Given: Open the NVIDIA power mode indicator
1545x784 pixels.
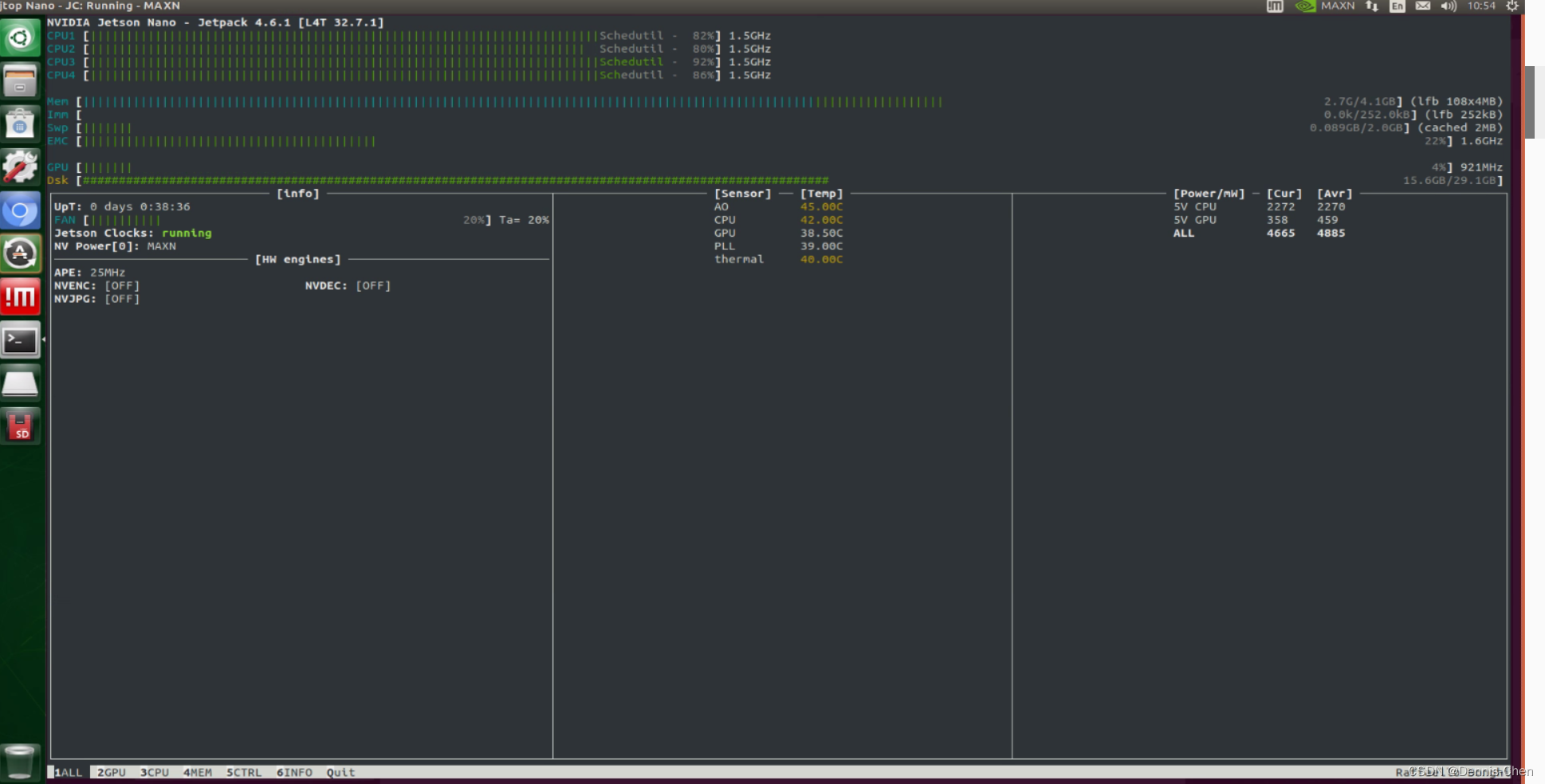Looking at the screenshot, I should 1305,6.
